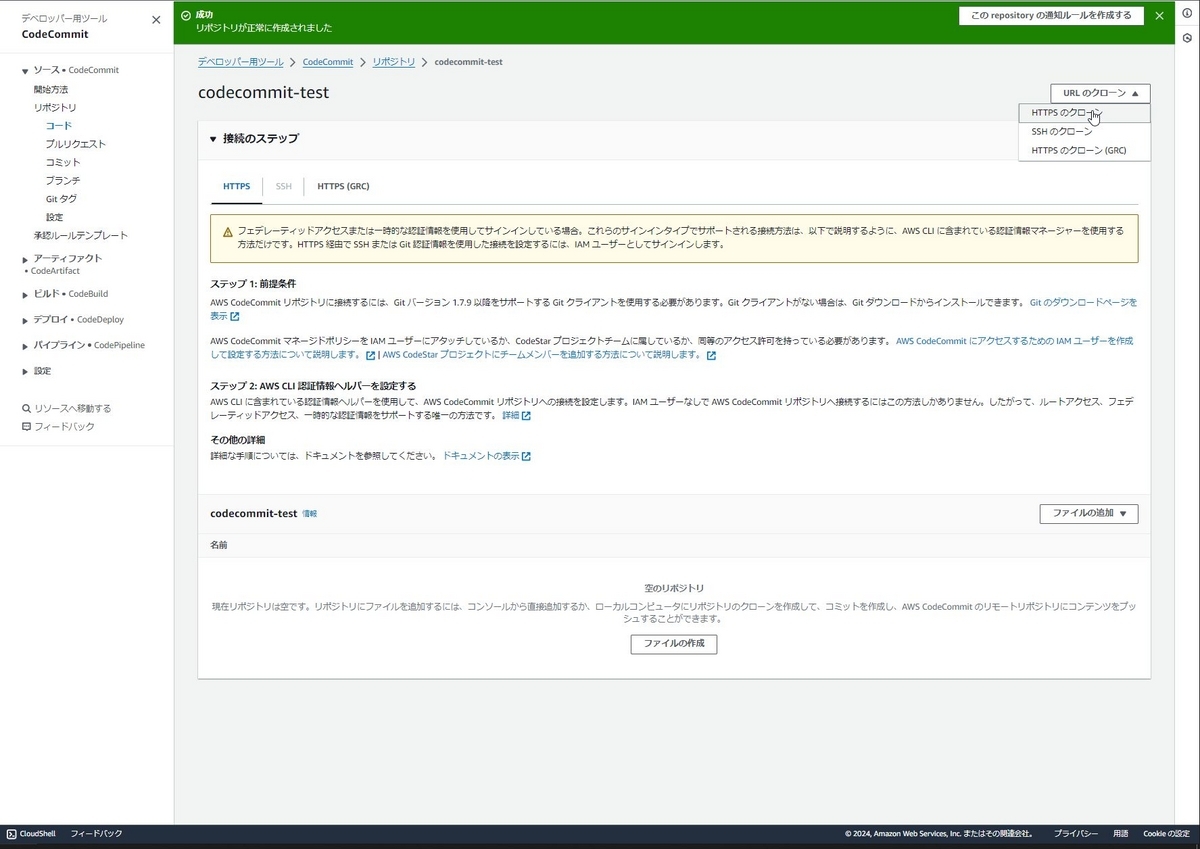Click the ファイルの作成 button
This screenshot has height=849, width=1200.
[x=674, y=644]
